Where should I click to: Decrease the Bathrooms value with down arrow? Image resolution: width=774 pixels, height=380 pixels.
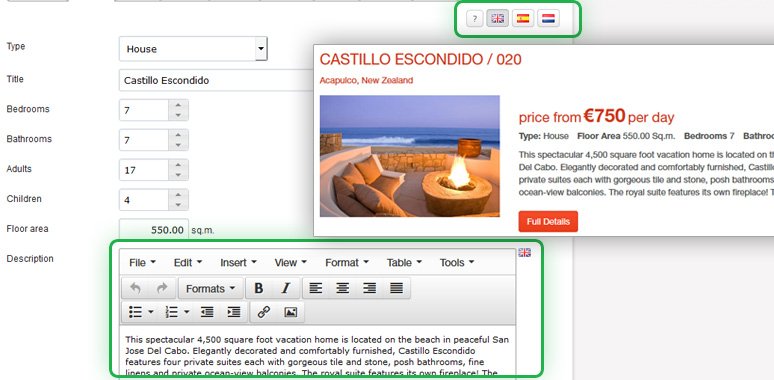tap(178, 145)
